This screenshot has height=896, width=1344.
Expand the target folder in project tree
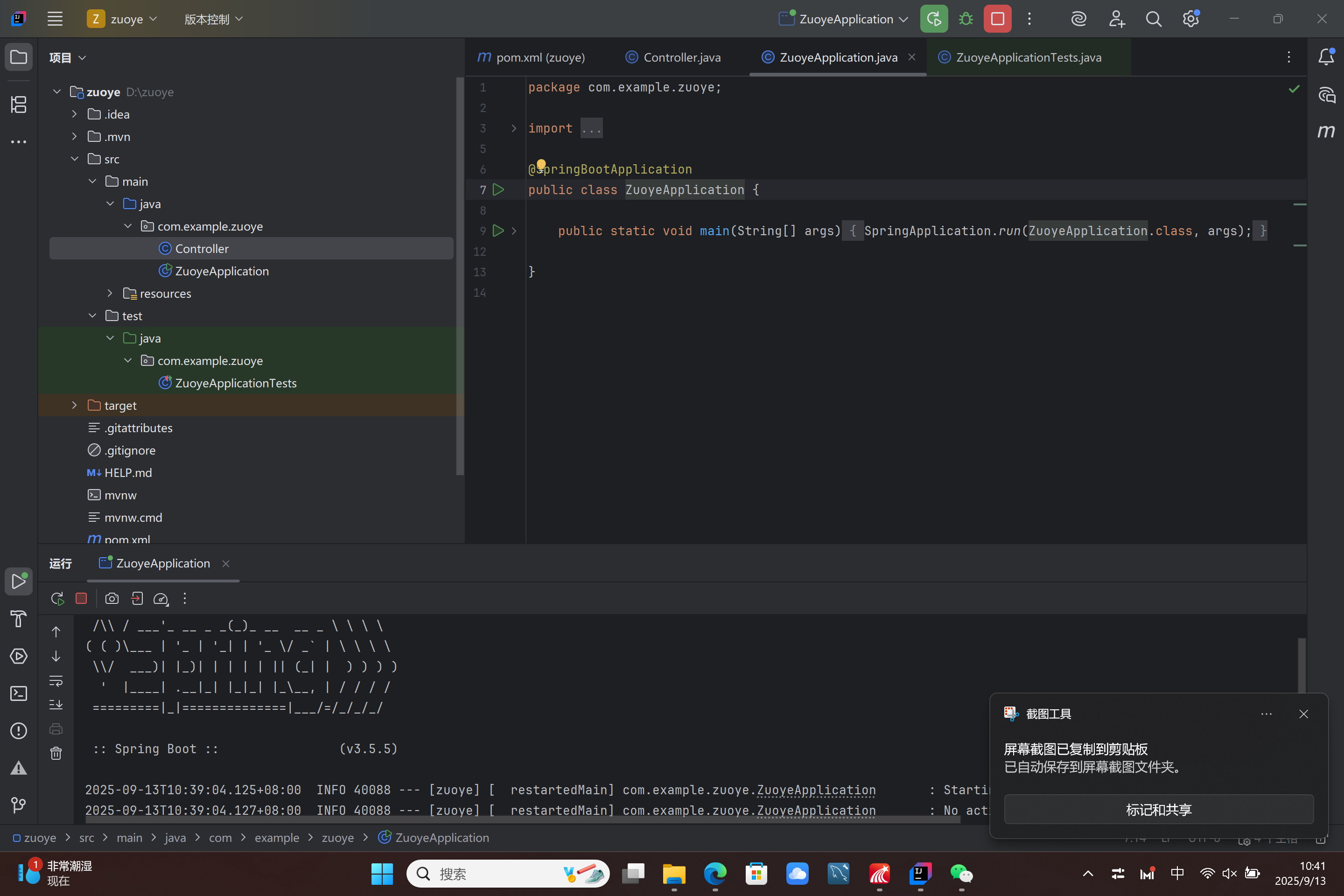[x=74, y=405]
